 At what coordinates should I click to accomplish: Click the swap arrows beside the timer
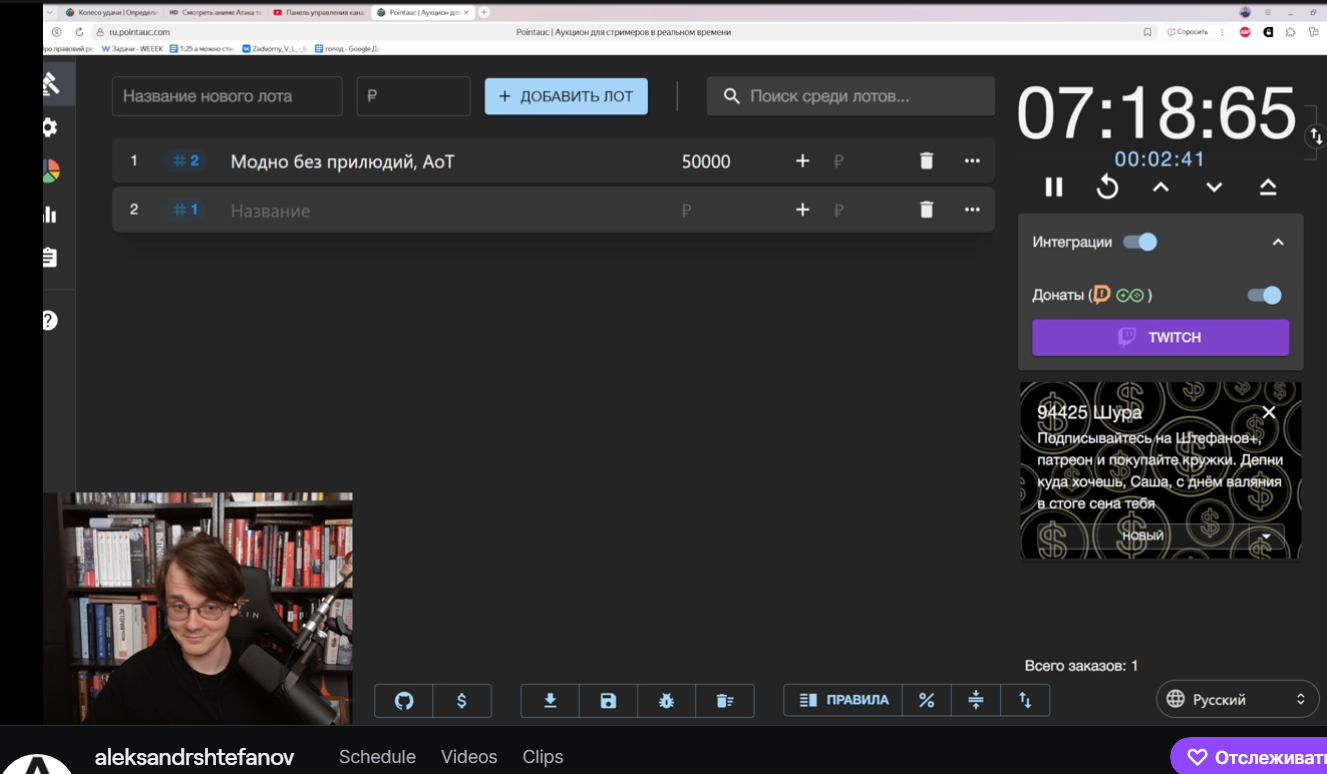coord(1316,137)
